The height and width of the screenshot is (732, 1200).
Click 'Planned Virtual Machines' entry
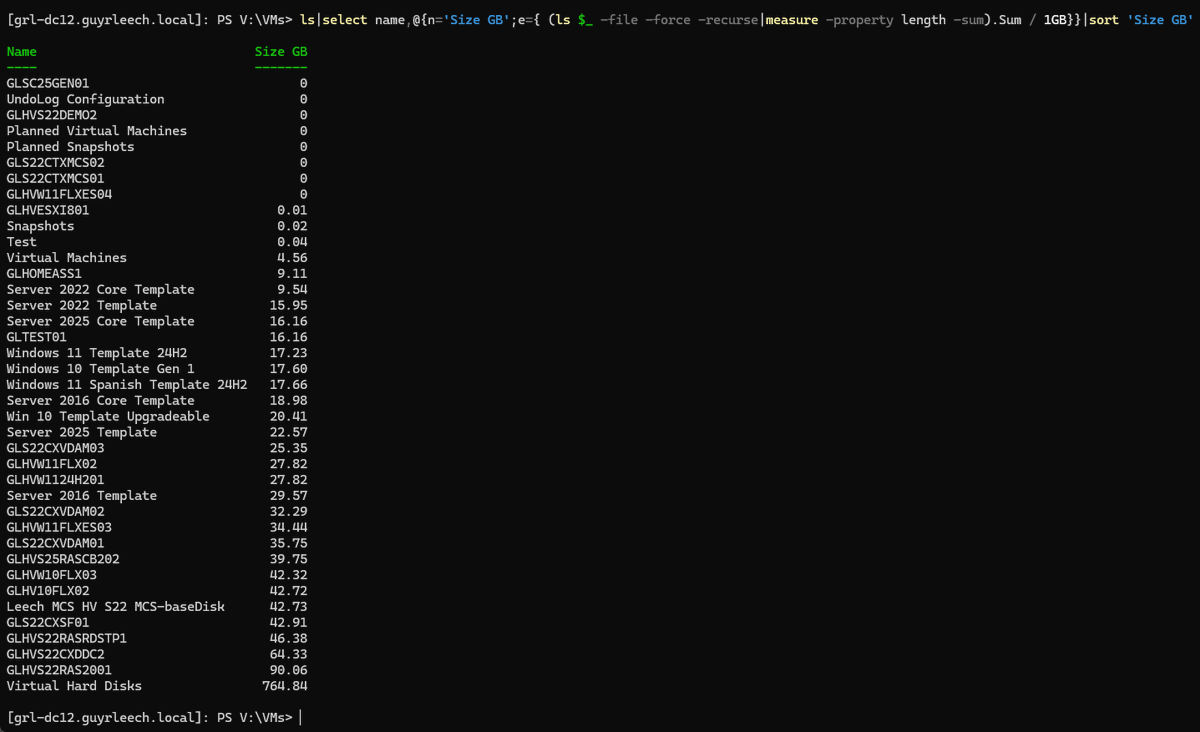[x=96, y=131]
